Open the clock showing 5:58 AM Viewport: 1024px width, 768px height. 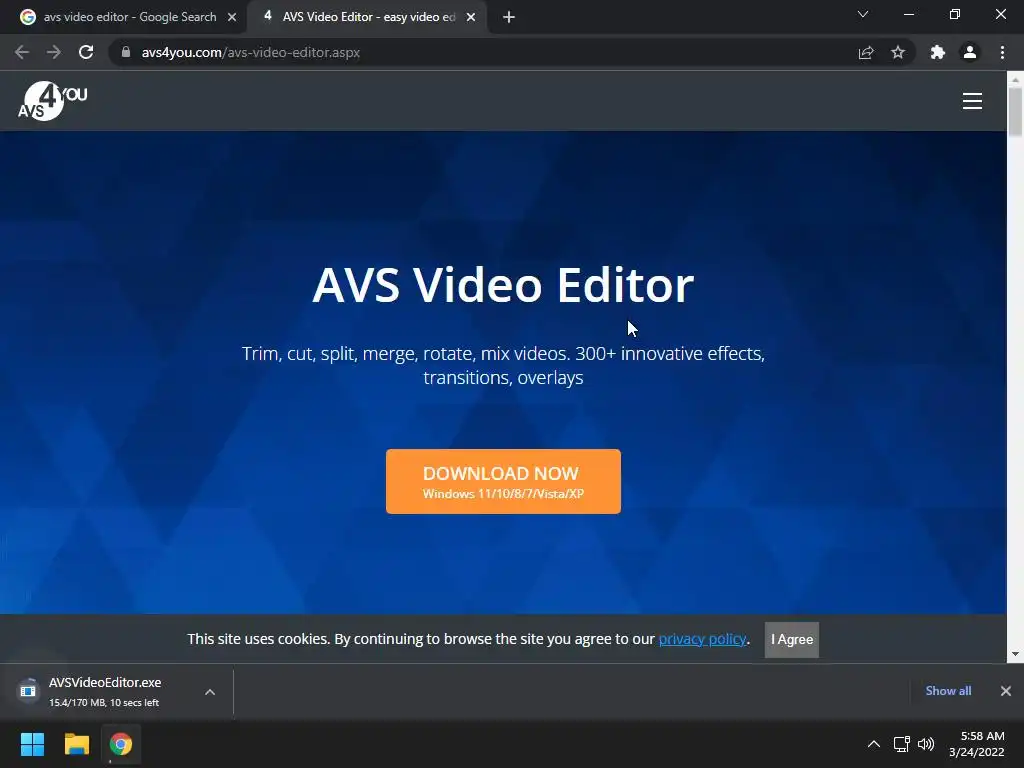[x=976, y=744]
